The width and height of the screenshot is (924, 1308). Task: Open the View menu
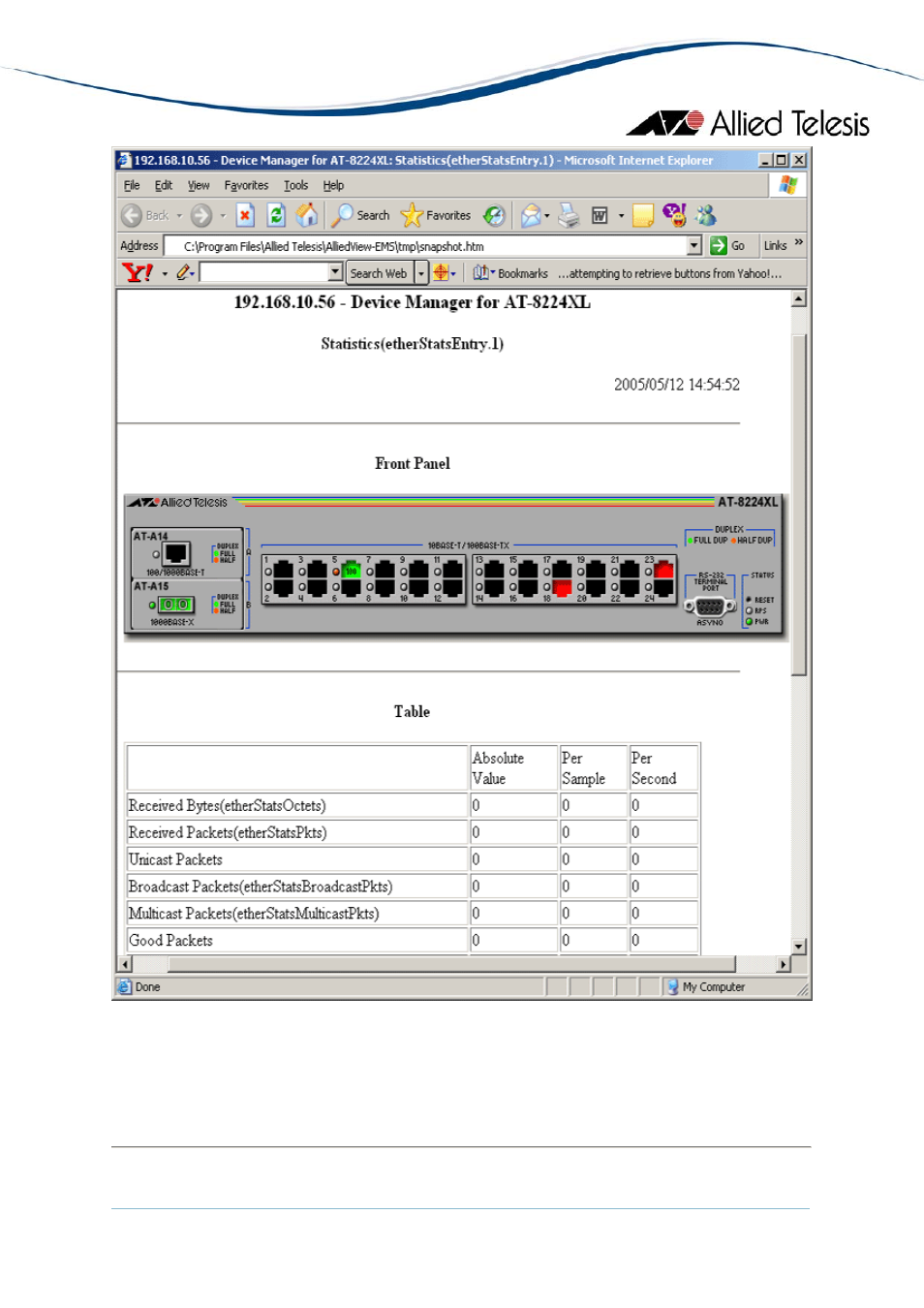coord(199,185)
